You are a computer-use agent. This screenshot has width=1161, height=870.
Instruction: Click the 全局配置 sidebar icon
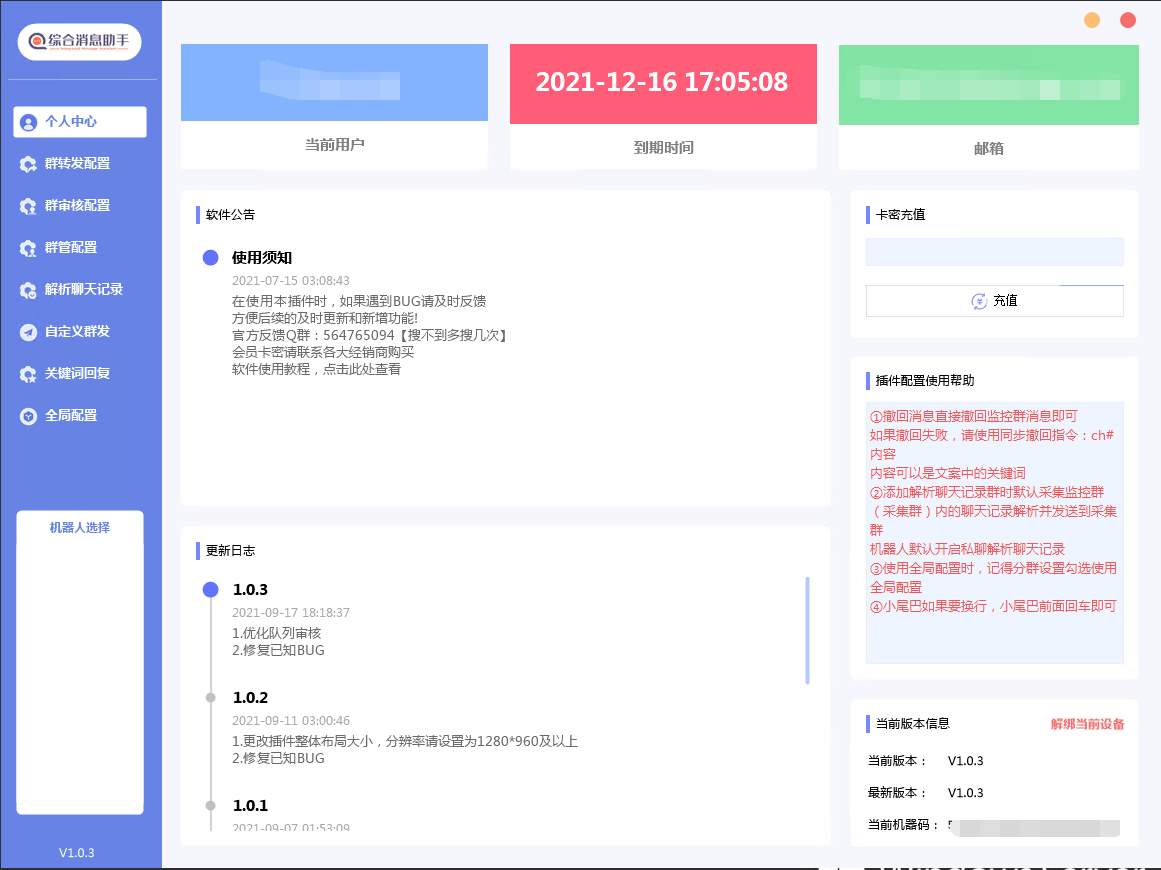tap(28, 416)
